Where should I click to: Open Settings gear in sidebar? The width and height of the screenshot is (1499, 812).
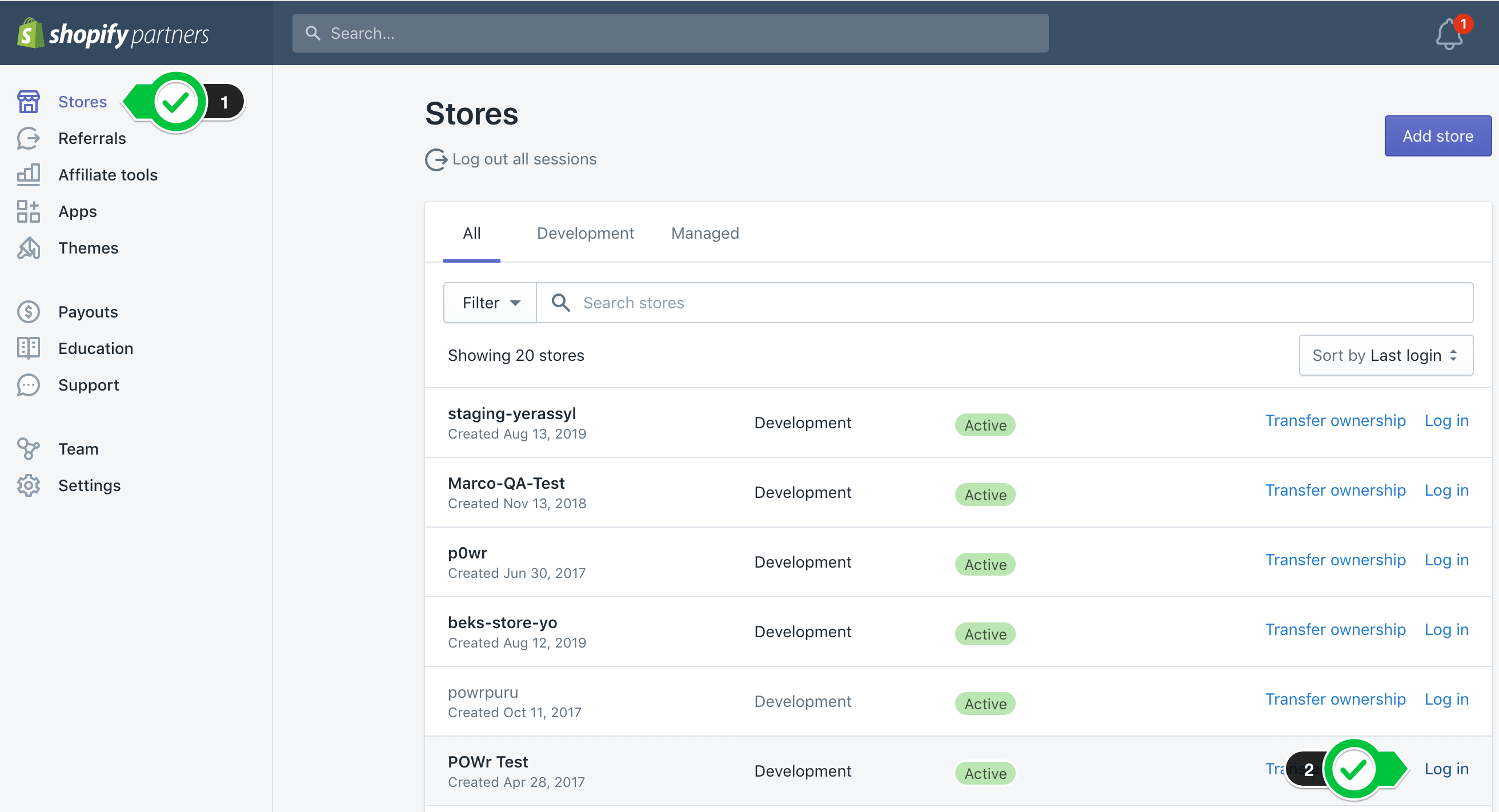pyautogui.click(x=28, y=485)
